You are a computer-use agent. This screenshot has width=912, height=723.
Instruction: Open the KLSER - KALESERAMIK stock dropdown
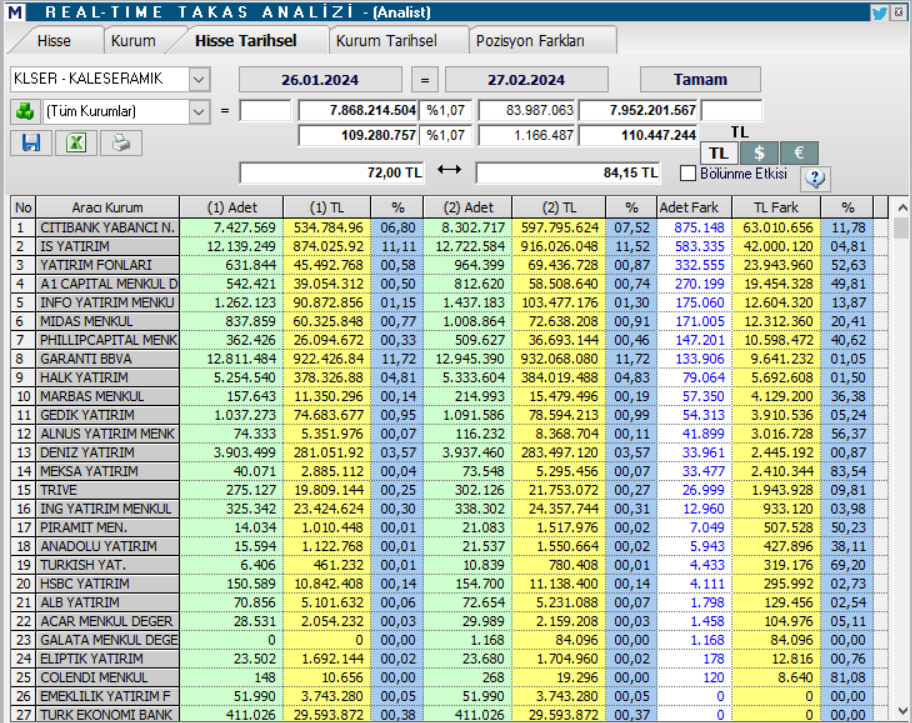[x=198, y=79]
